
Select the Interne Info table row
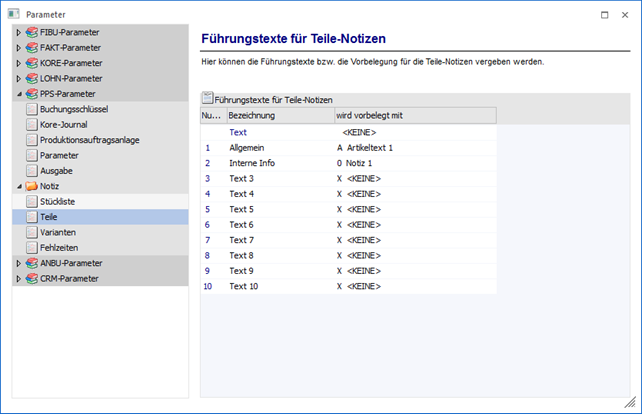point(254,163)
